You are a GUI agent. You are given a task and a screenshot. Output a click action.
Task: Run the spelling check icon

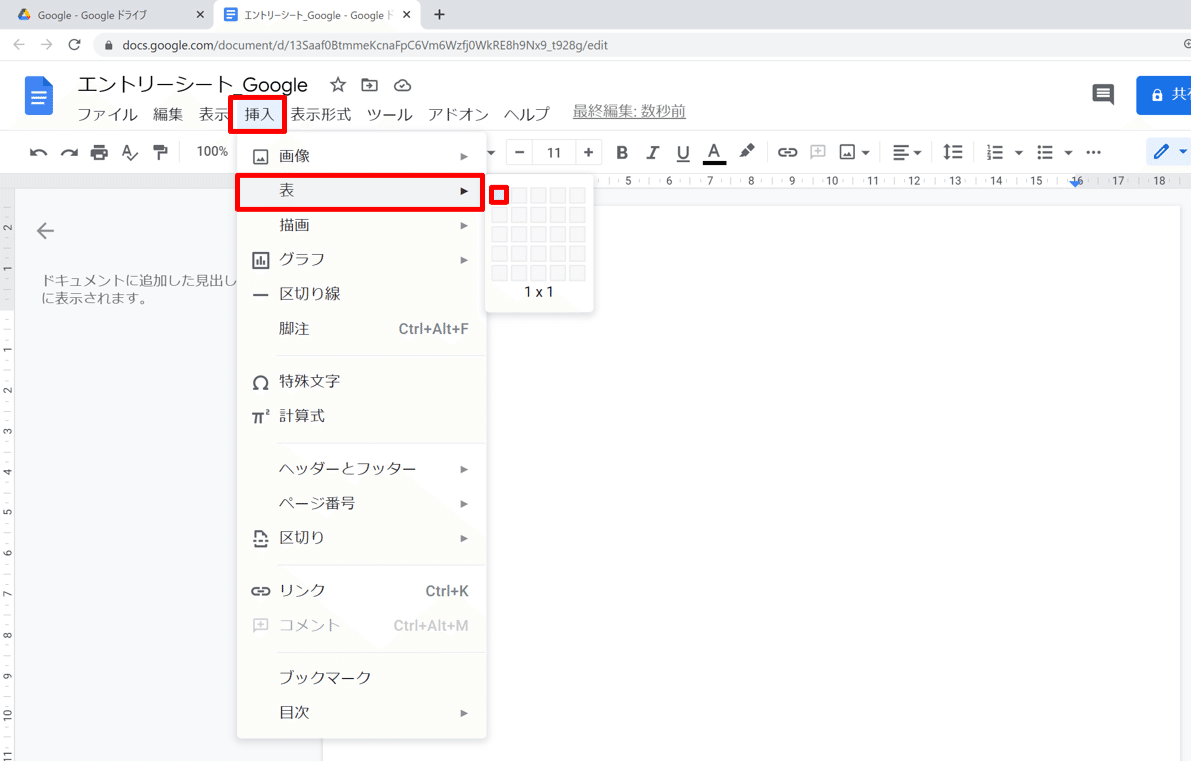point(128,152)
